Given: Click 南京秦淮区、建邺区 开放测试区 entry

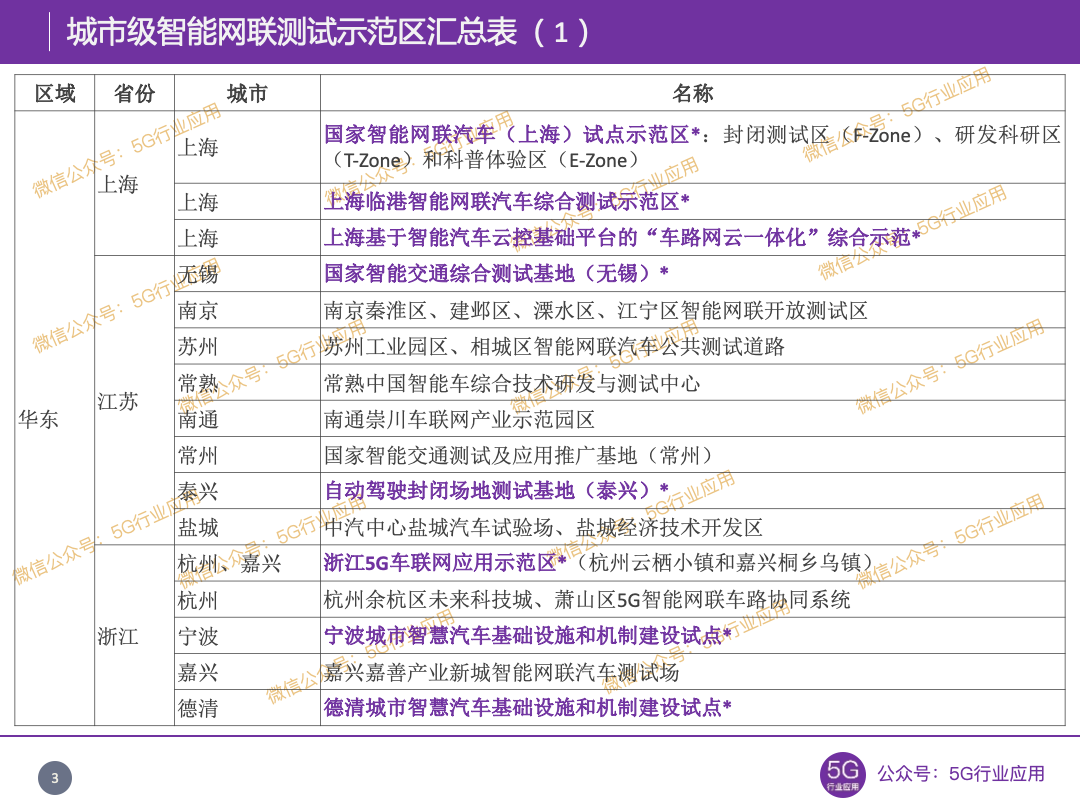Looking at the screenshot, I should coord(693,310).
